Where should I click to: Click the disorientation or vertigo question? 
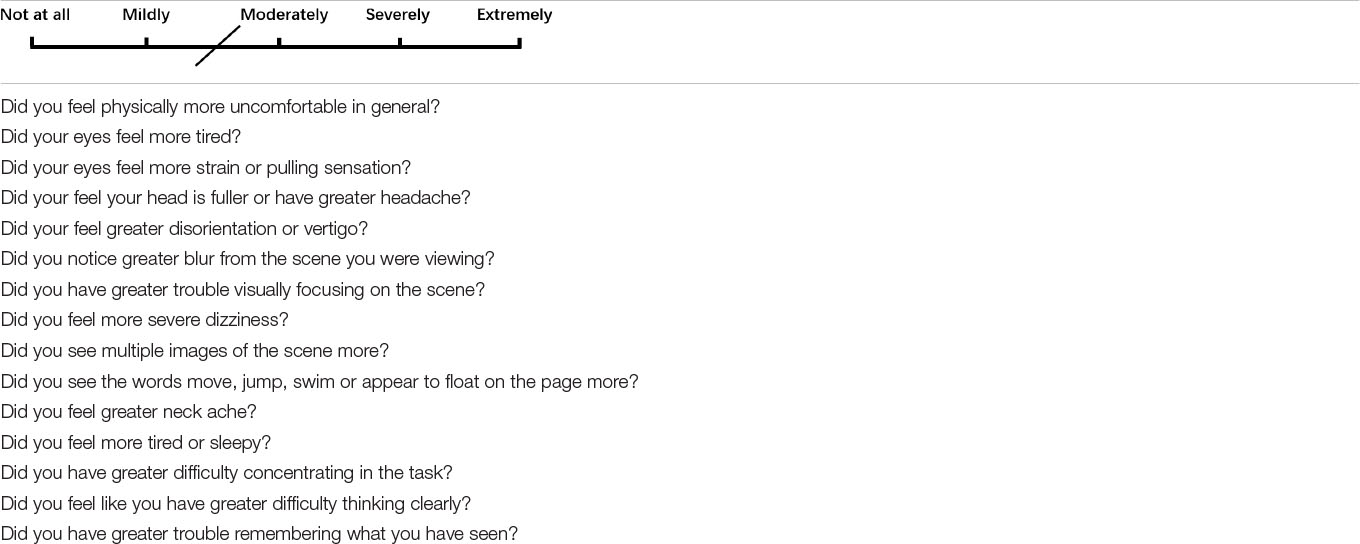point(184,229)
